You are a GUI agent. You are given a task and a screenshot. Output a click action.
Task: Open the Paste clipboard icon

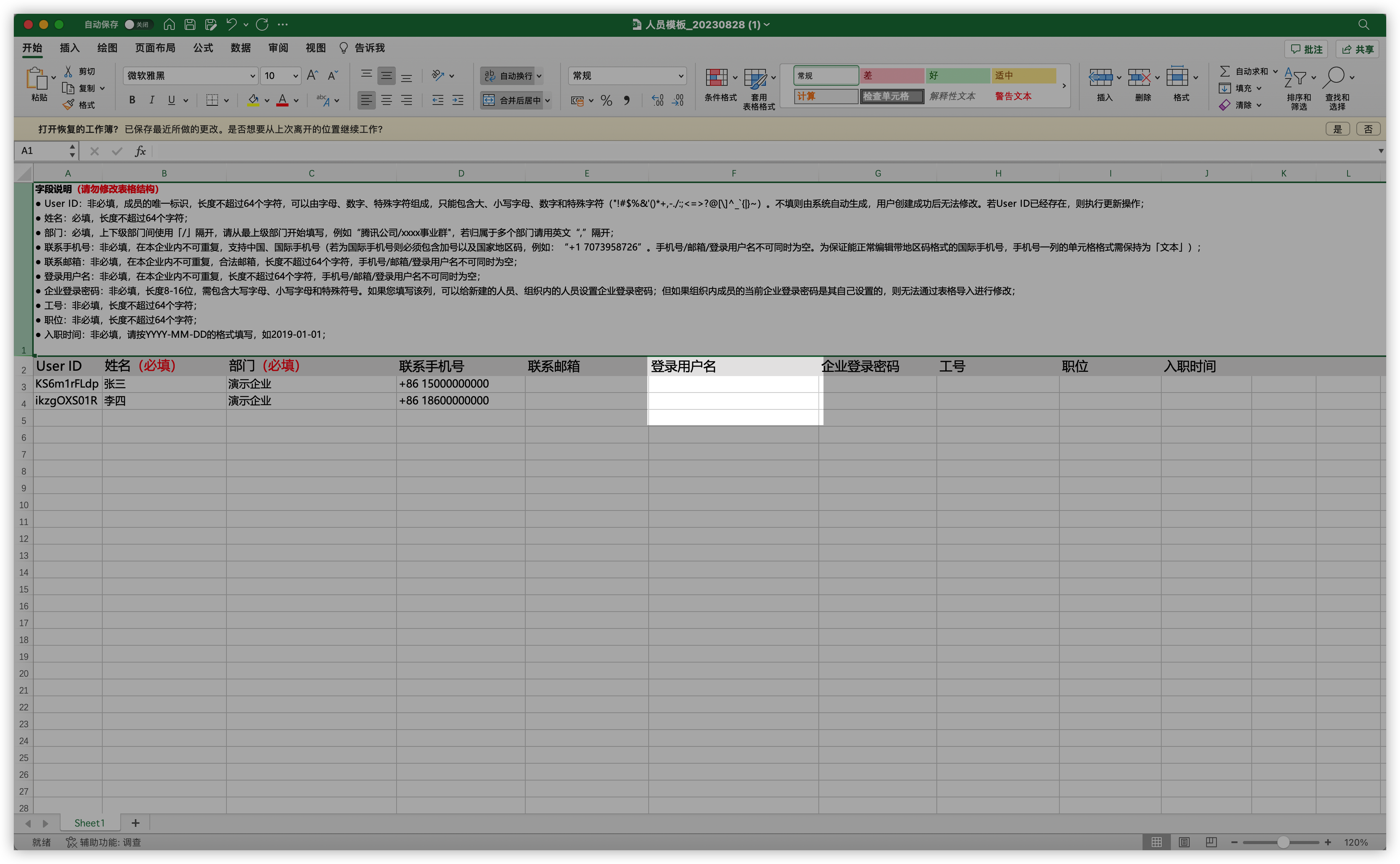[x=36, y=78]
